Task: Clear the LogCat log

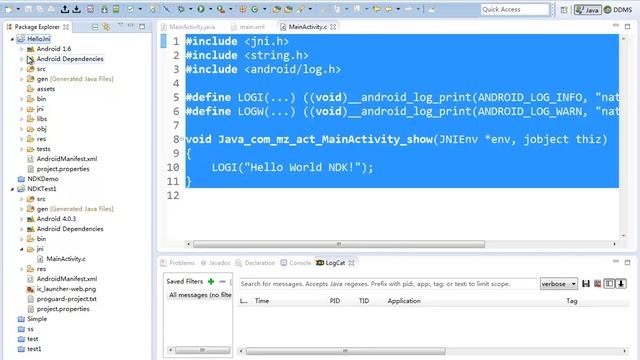Action: [x=598, y=284]
